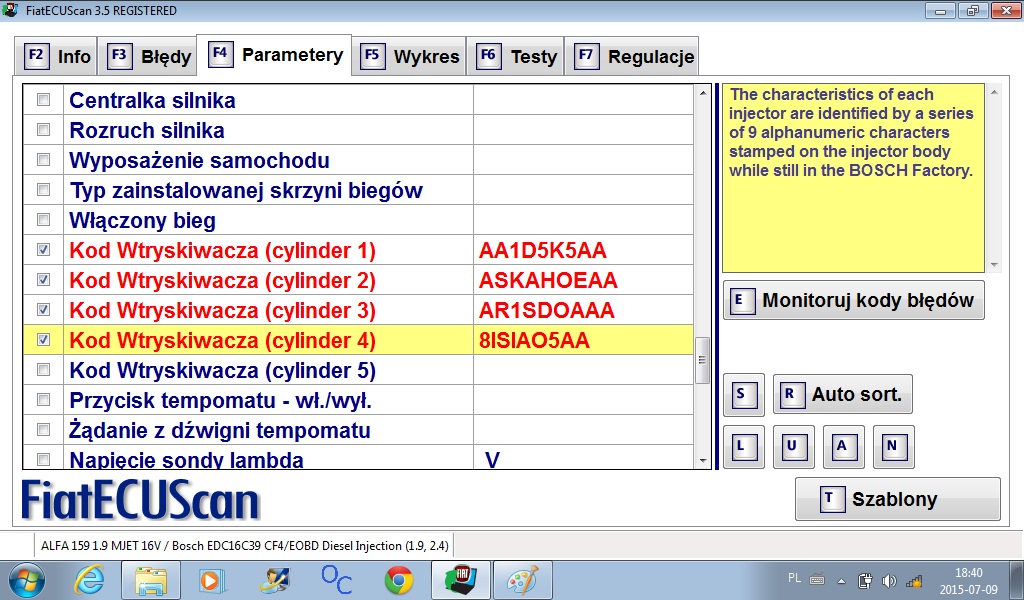Open the Windows Start menu
The image size is (1024, 600).
(27, 580)
